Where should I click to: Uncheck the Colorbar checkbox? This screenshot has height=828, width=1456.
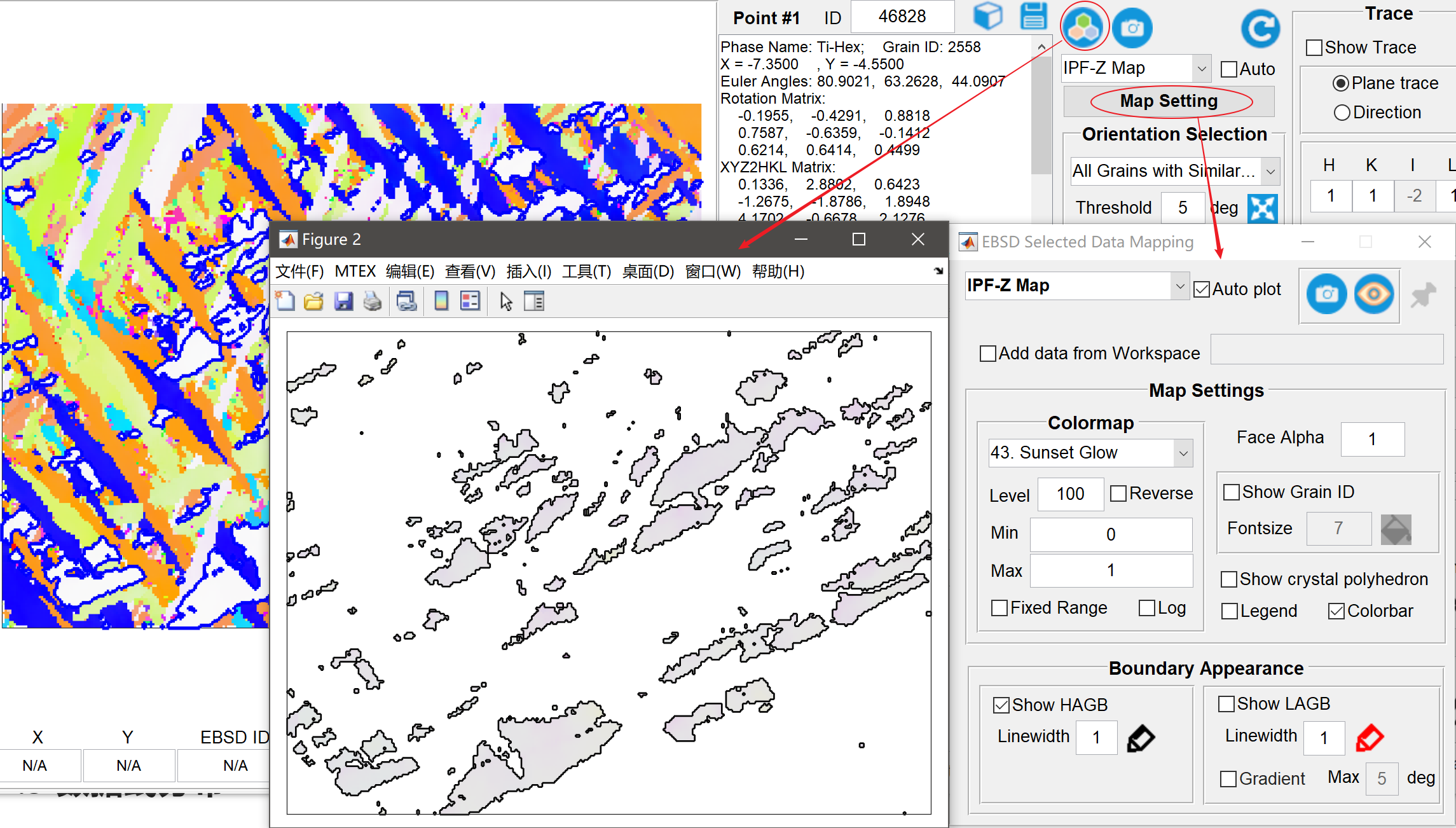click(1336, 611)
